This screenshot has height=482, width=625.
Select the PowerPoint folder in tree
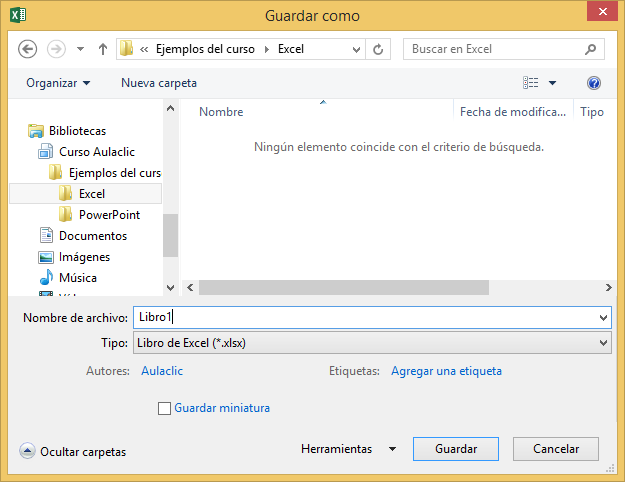[109, 215]
